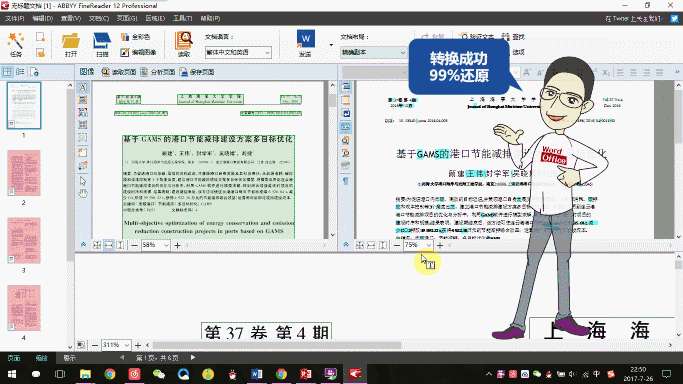Zoom out in the text pane
Screen dimensions: 683x384
coord(396,246)
